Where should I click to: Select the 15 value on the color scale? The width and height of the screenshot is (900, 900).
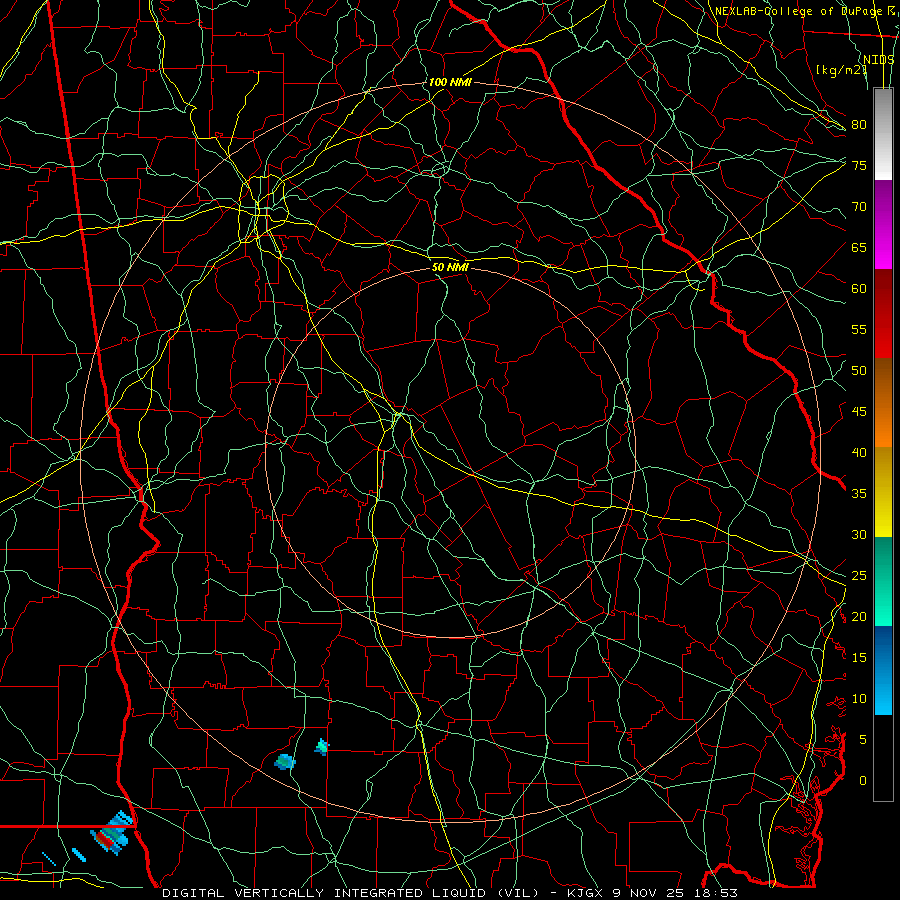(x=859, y=658)
